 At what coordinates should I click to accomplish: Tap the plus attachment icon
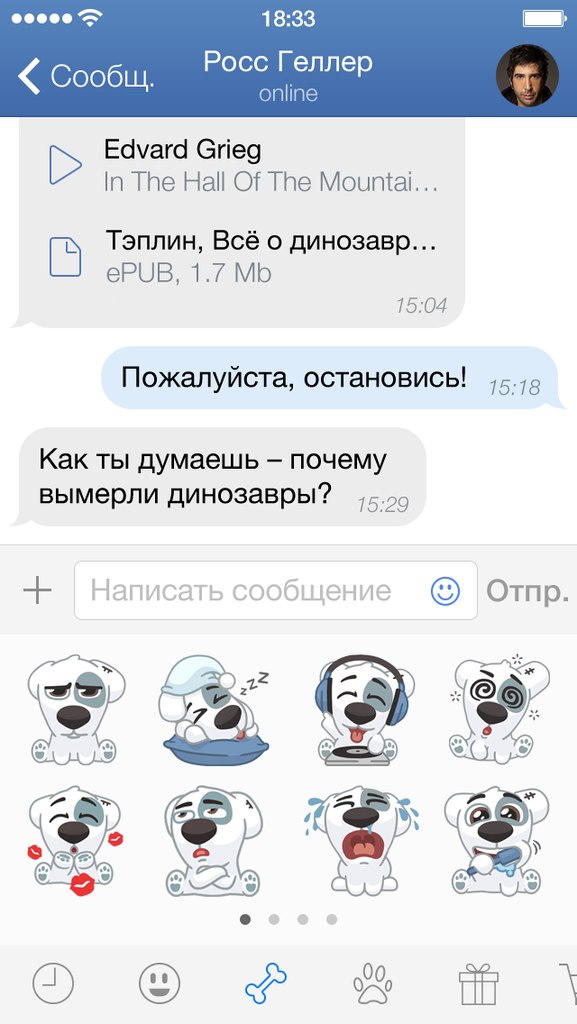(x=37, y=590)
